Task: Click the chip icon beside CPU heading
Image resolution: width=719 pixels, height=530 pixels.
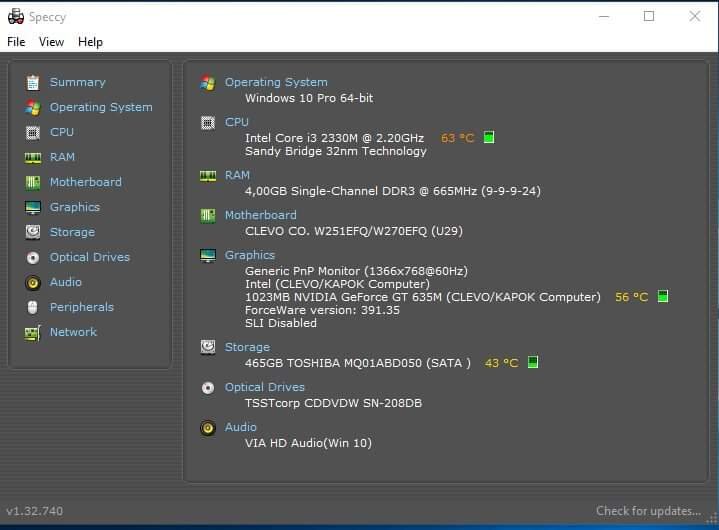Action: 208,123
